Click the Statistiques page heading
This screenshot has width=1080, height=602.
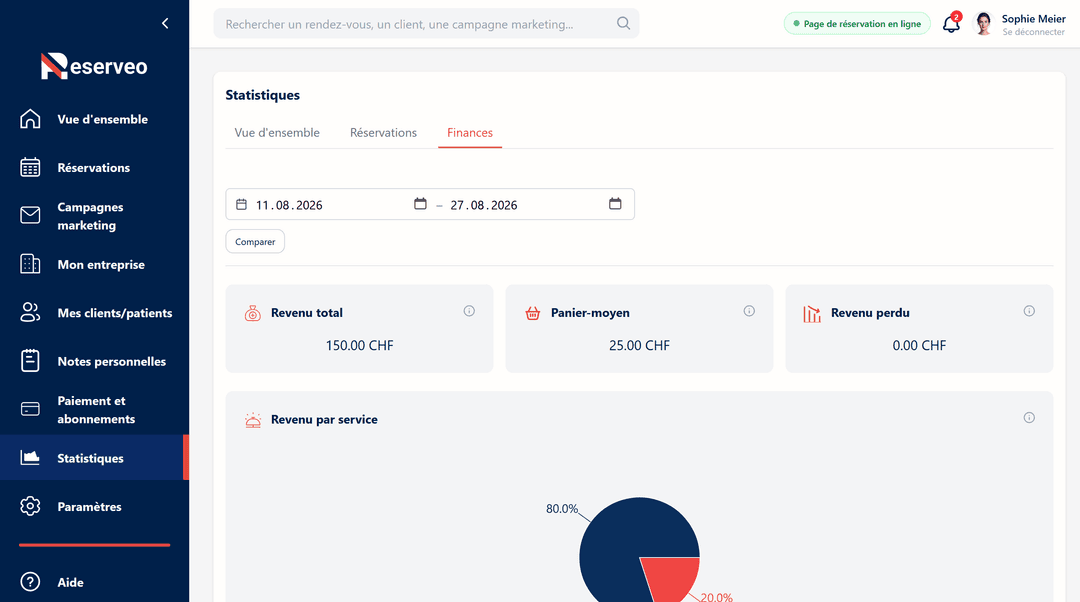coord(262,95)
